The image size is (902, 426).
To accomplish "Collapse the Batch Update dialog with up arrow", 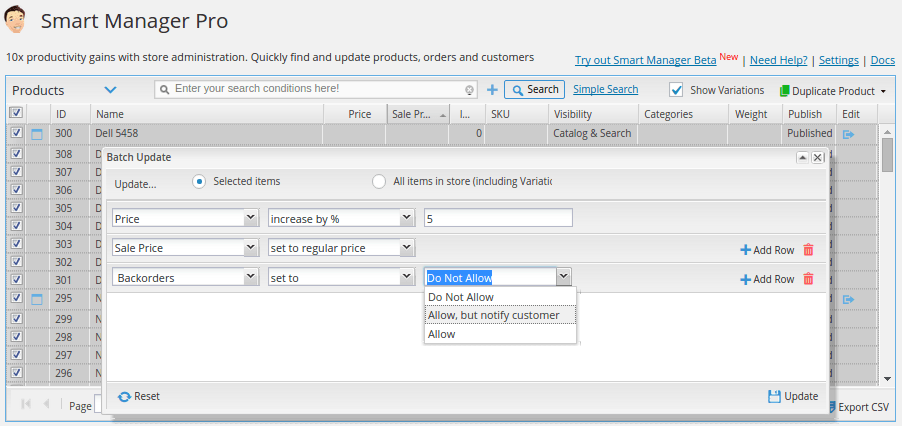I will pos(802,158).
